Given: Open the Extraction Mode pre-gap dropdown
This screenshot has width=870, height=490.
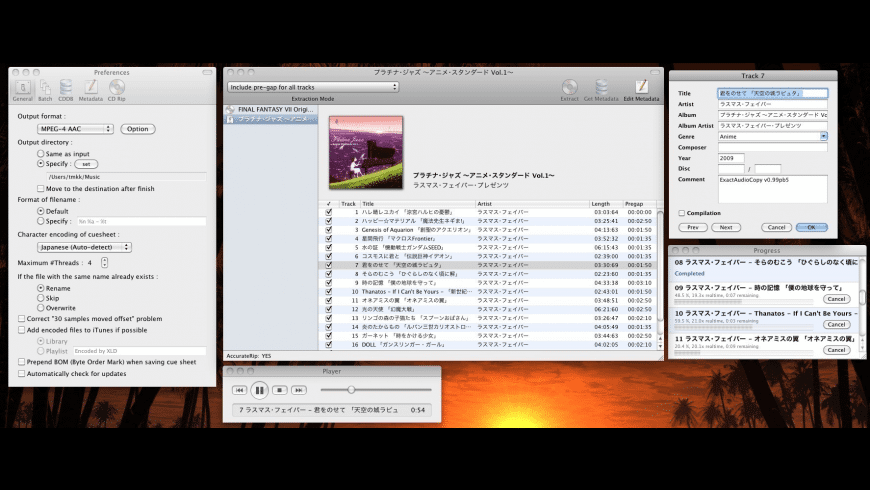Looking at the screenshot, I should coord(313,87).
